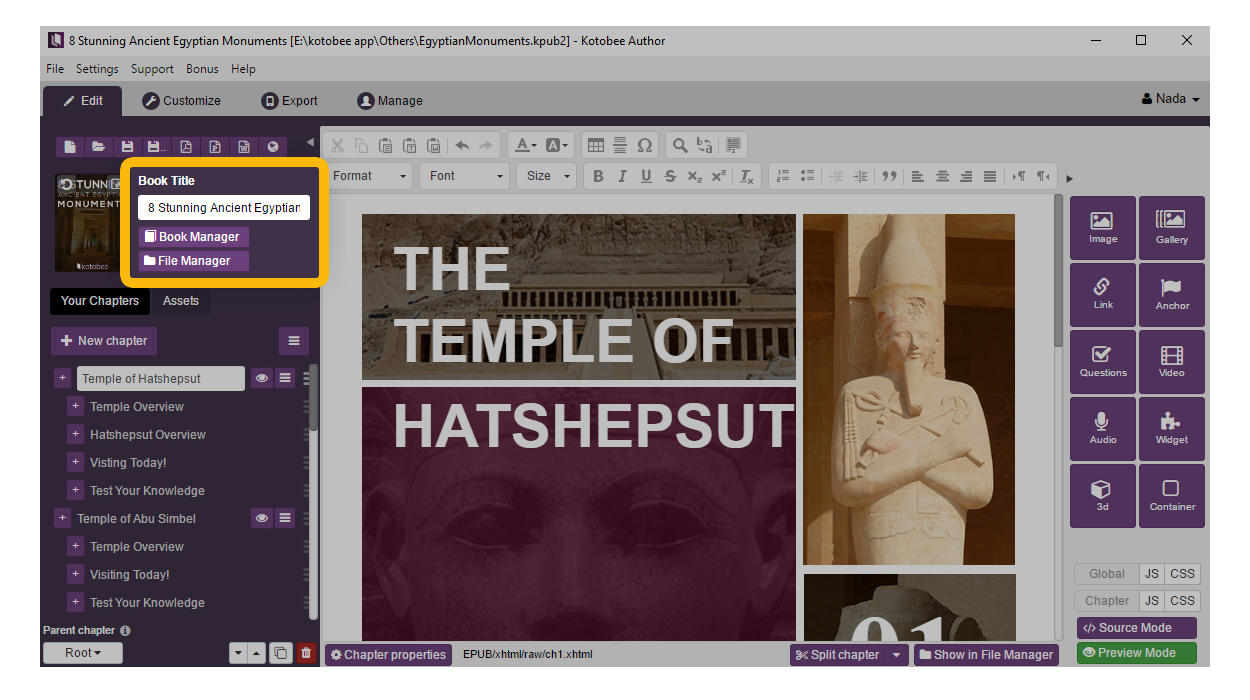Viewport: 1250px width, 700px height.
Task: Add an Anchor
Action: pyautogui.click(x=1172, y=294)
